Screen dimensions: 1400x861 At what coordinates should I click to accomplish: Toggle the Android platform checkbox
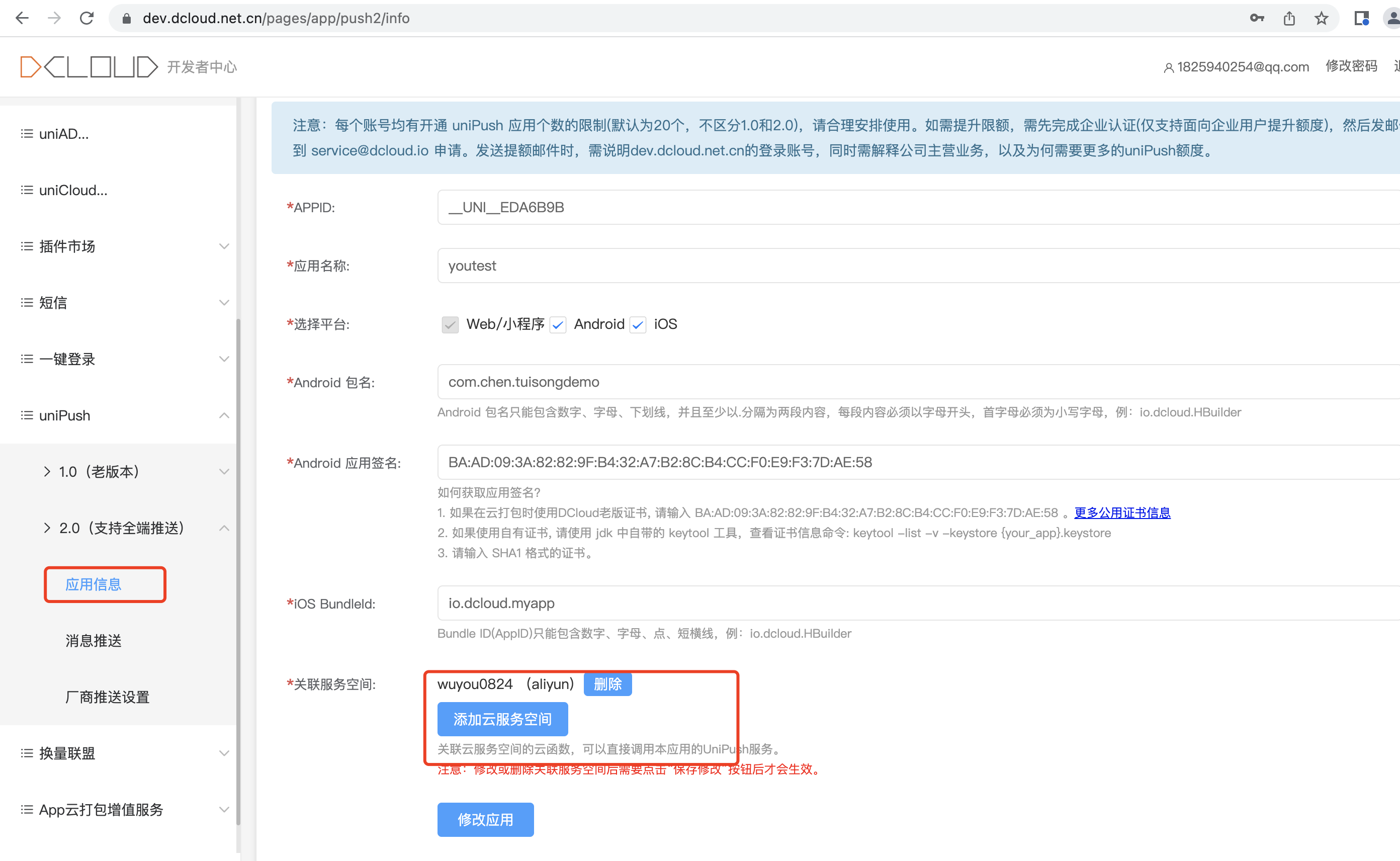point(558,325)
